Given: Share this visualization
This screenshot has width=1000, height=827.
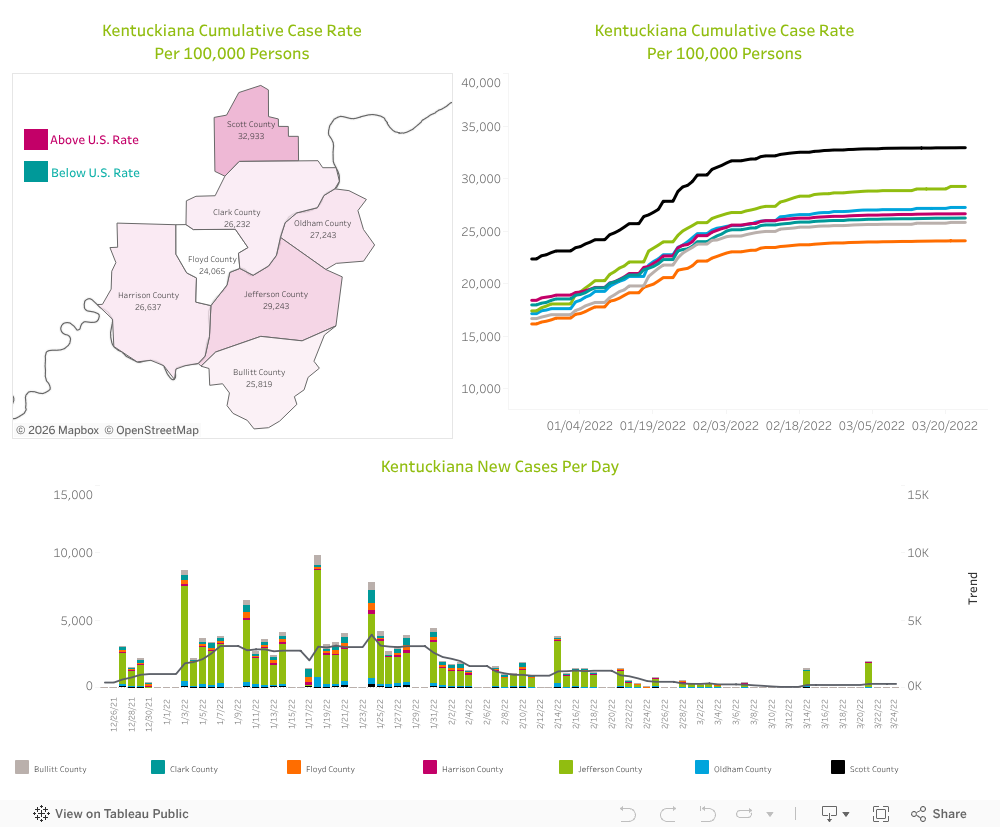Looking at the screenshot, I should point(940,813).
